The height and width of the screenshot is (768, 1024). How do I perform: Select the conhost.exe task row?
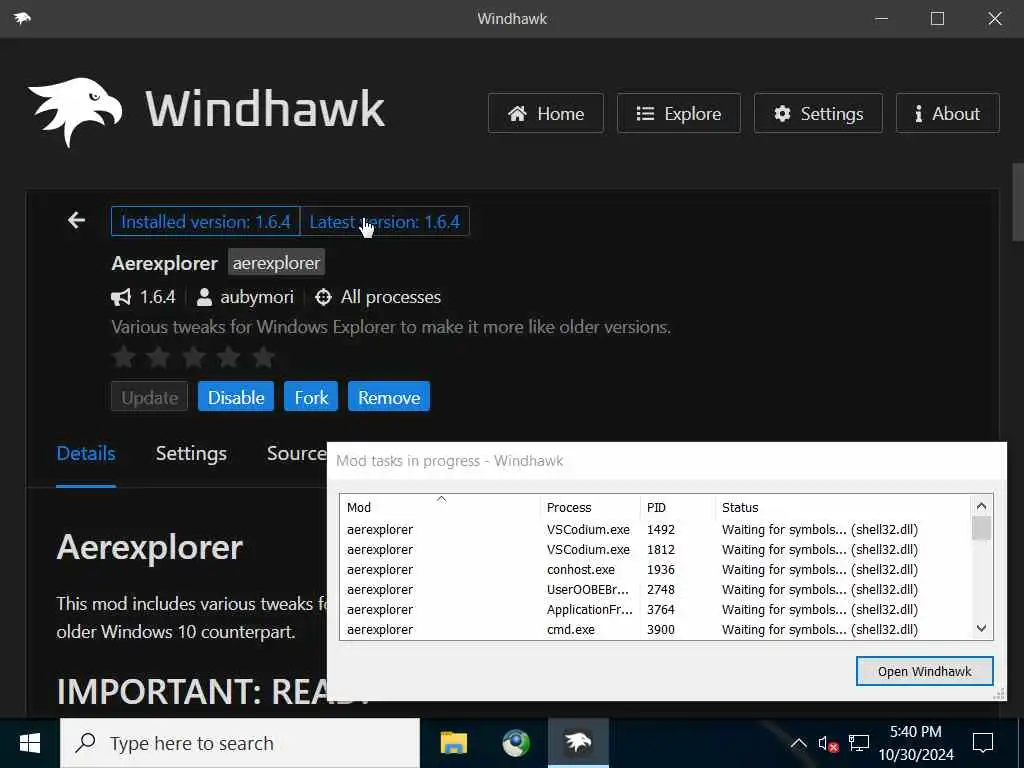coord(656,569)
